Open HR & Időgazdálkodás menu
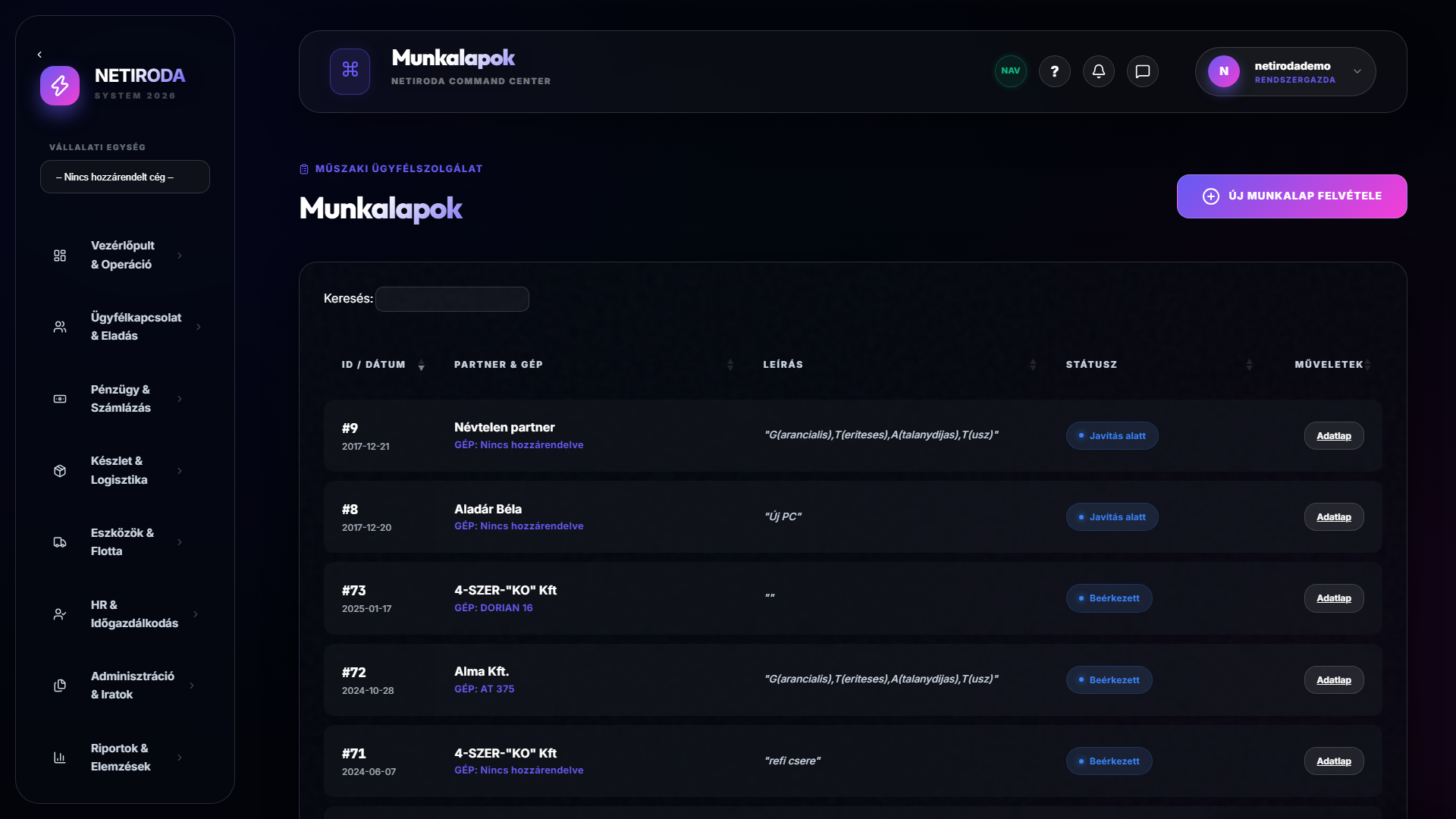 tap(125, 614)
